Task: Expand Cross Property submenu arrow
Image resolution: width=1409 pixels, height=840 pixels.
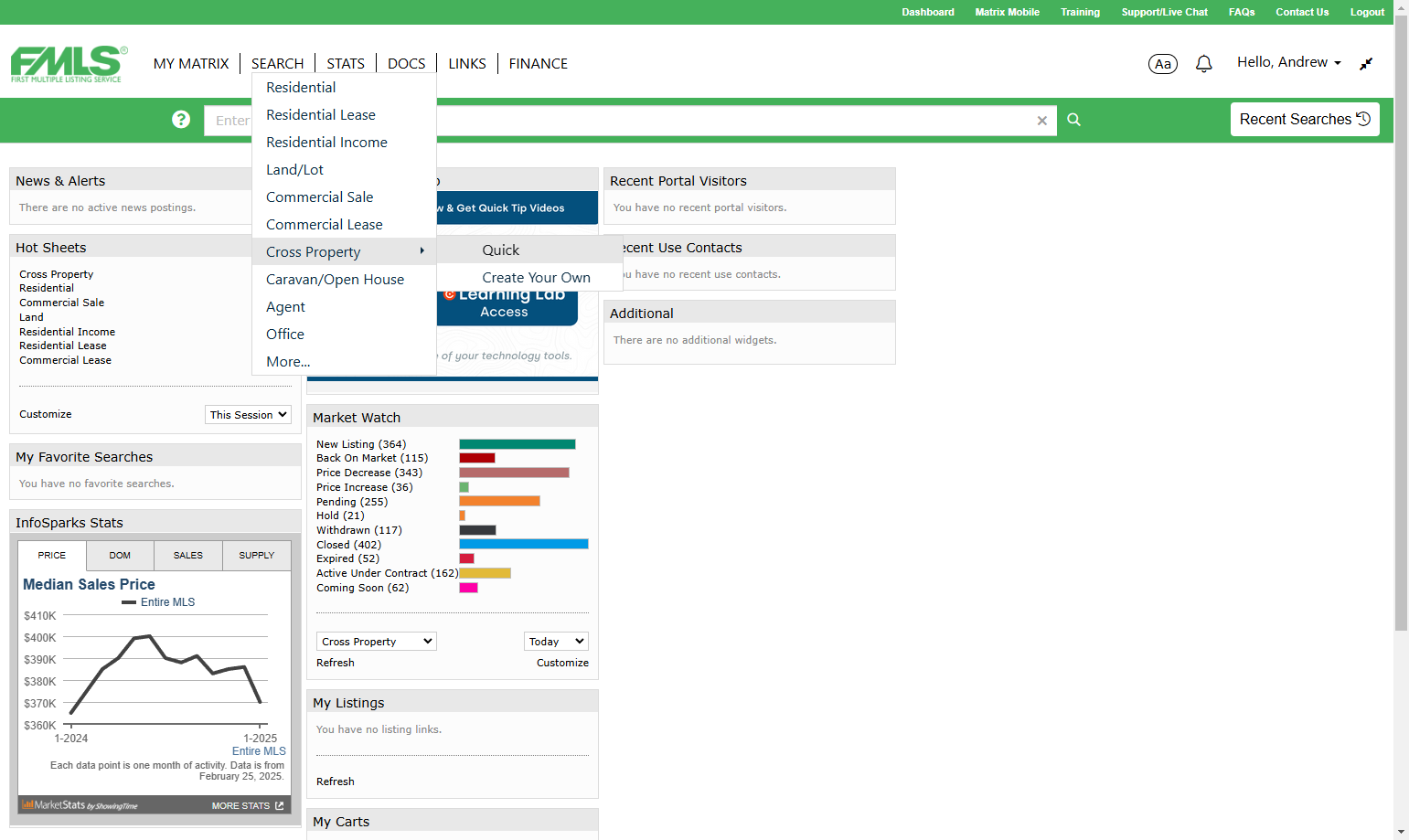Action: click(422, 250)
